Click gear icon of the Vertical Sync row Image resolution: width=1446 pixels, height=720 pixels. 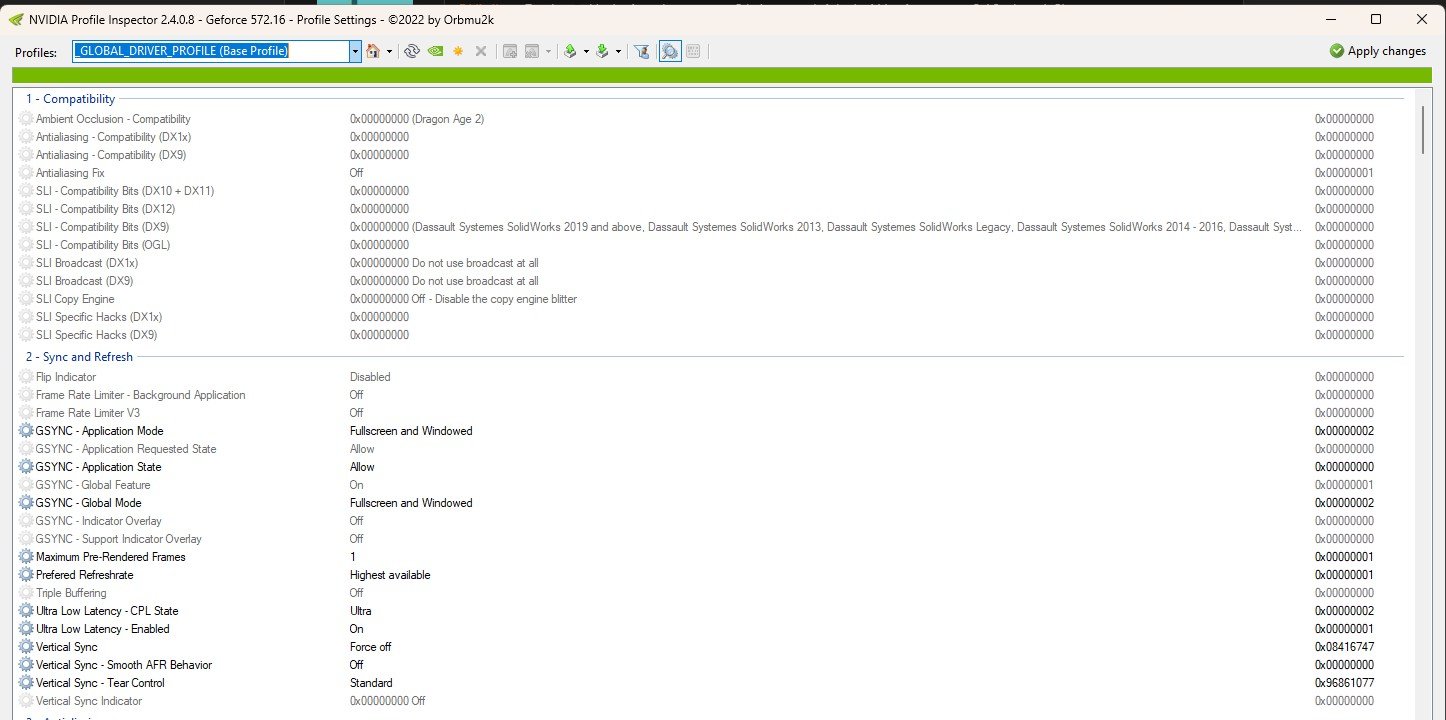click(x=26, y=647)
